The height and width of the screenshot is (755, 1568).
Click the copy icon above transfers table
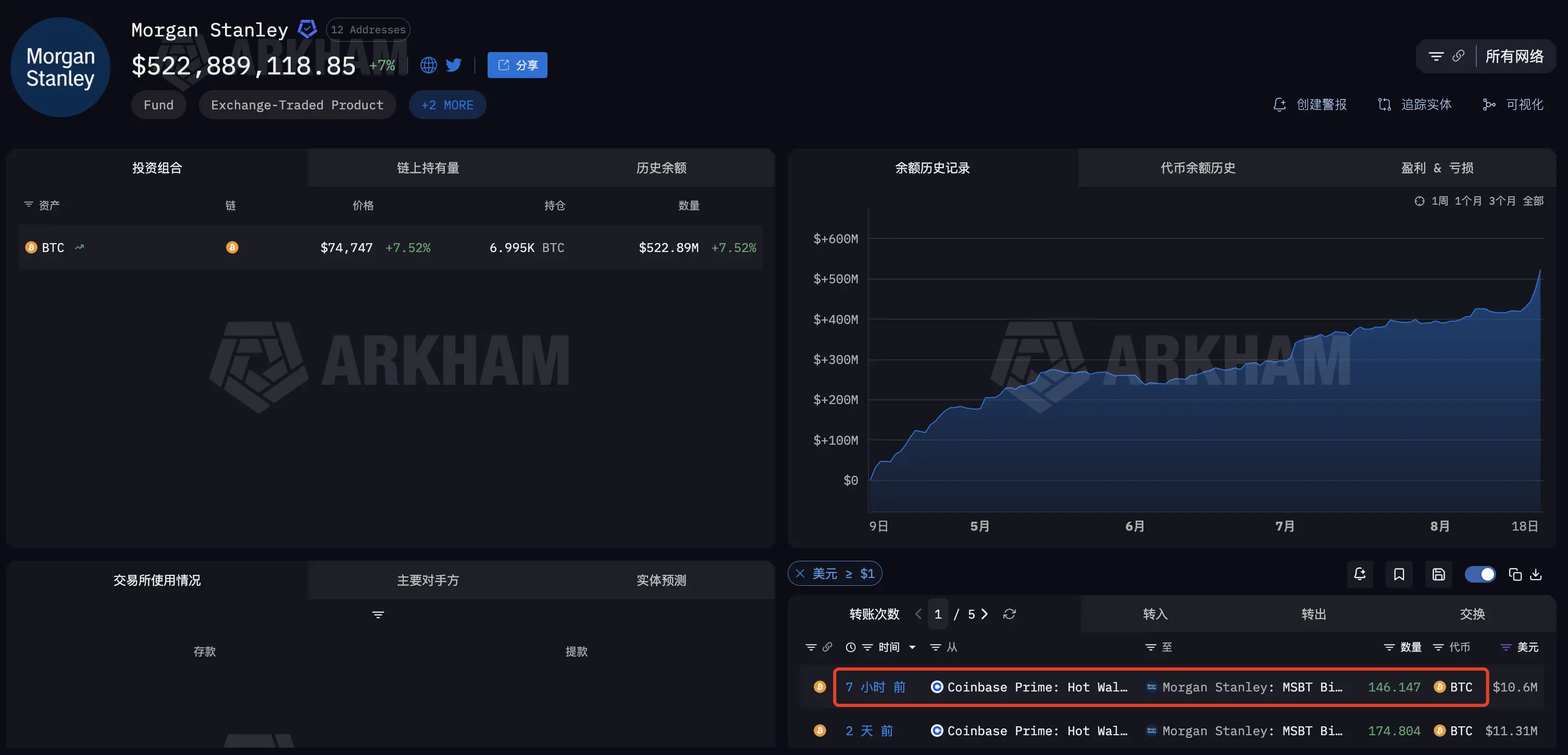coord(1515,574)
